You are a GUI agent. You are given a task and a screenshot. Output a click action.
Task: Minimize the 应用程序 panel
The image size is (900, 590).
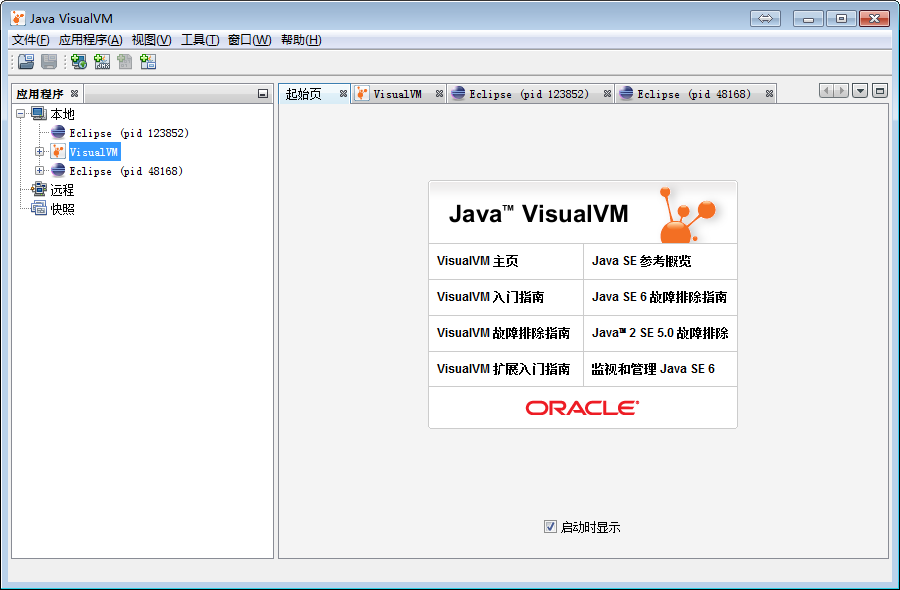pos(263,94)
